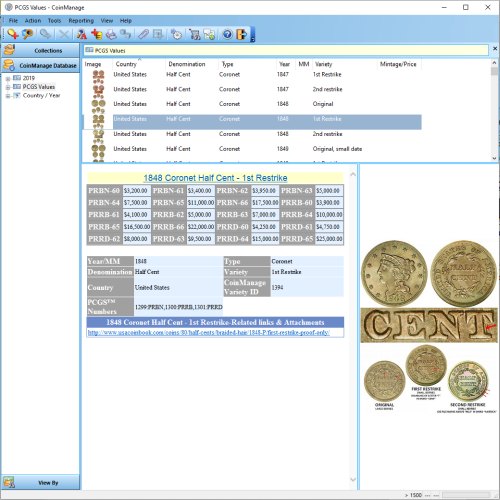Image resolution: width=500 pixels, height=500 pixels.
Task: Click the find coin search toolbar icon
Action: coord(28,34)
